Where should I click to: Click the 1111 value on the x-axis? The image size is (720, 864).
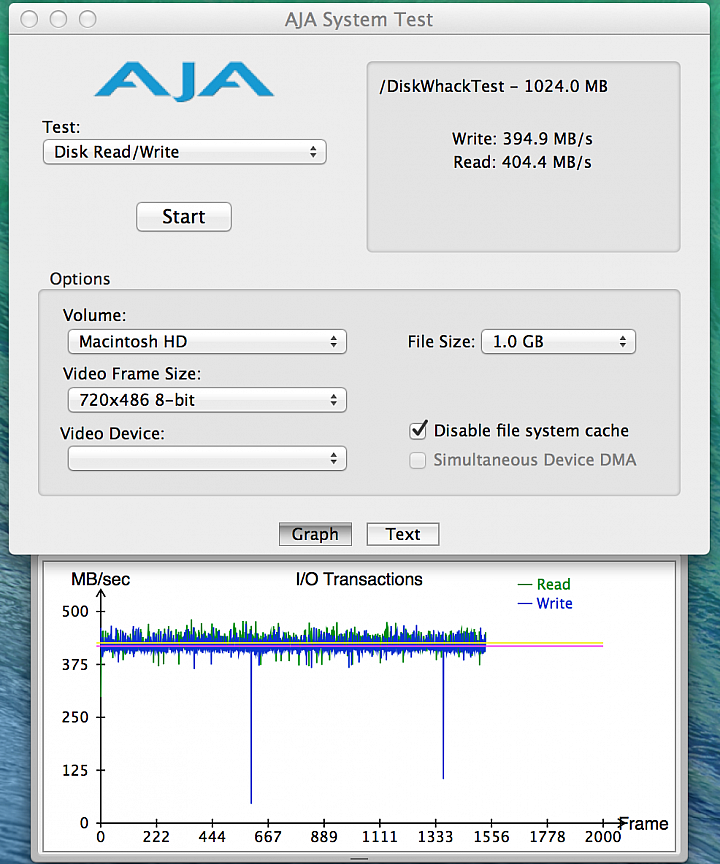coord(380,837)
